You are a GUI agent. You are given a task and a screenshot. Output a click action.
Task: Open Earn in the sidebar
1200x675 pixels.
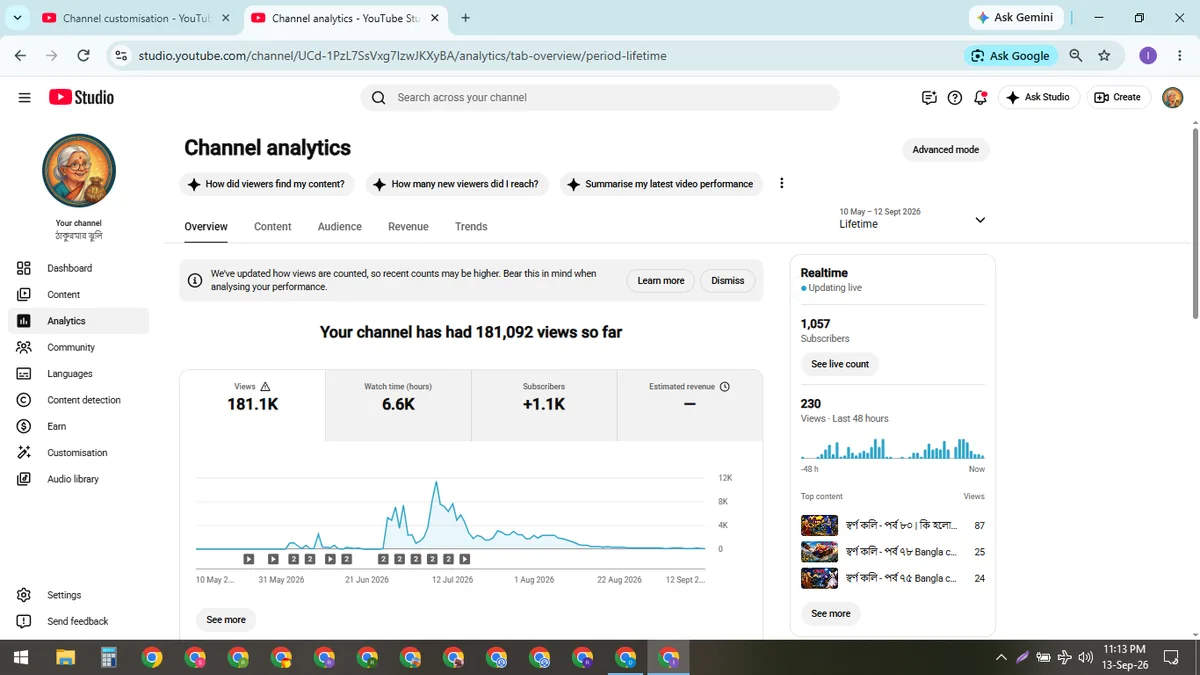pyautogui.click(x=78, y=426)
